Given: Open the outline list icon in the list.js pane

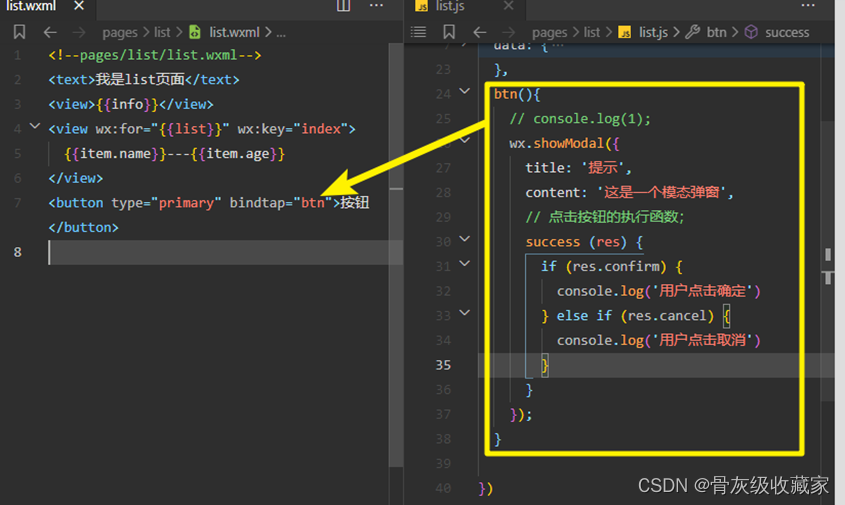Looking at the screenshot, I should click(418, 32).
